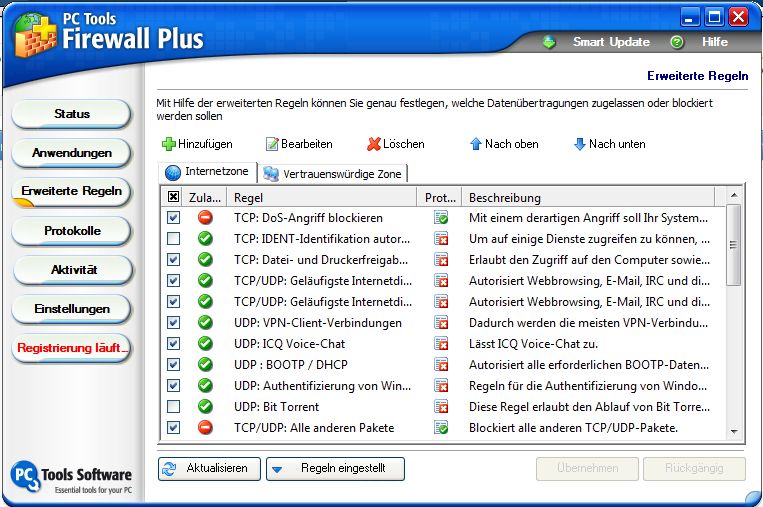Screen dimensions: 763x507
Task: Click the allow icon for Bit Torrent rule
Action: [x=205, y=406]
